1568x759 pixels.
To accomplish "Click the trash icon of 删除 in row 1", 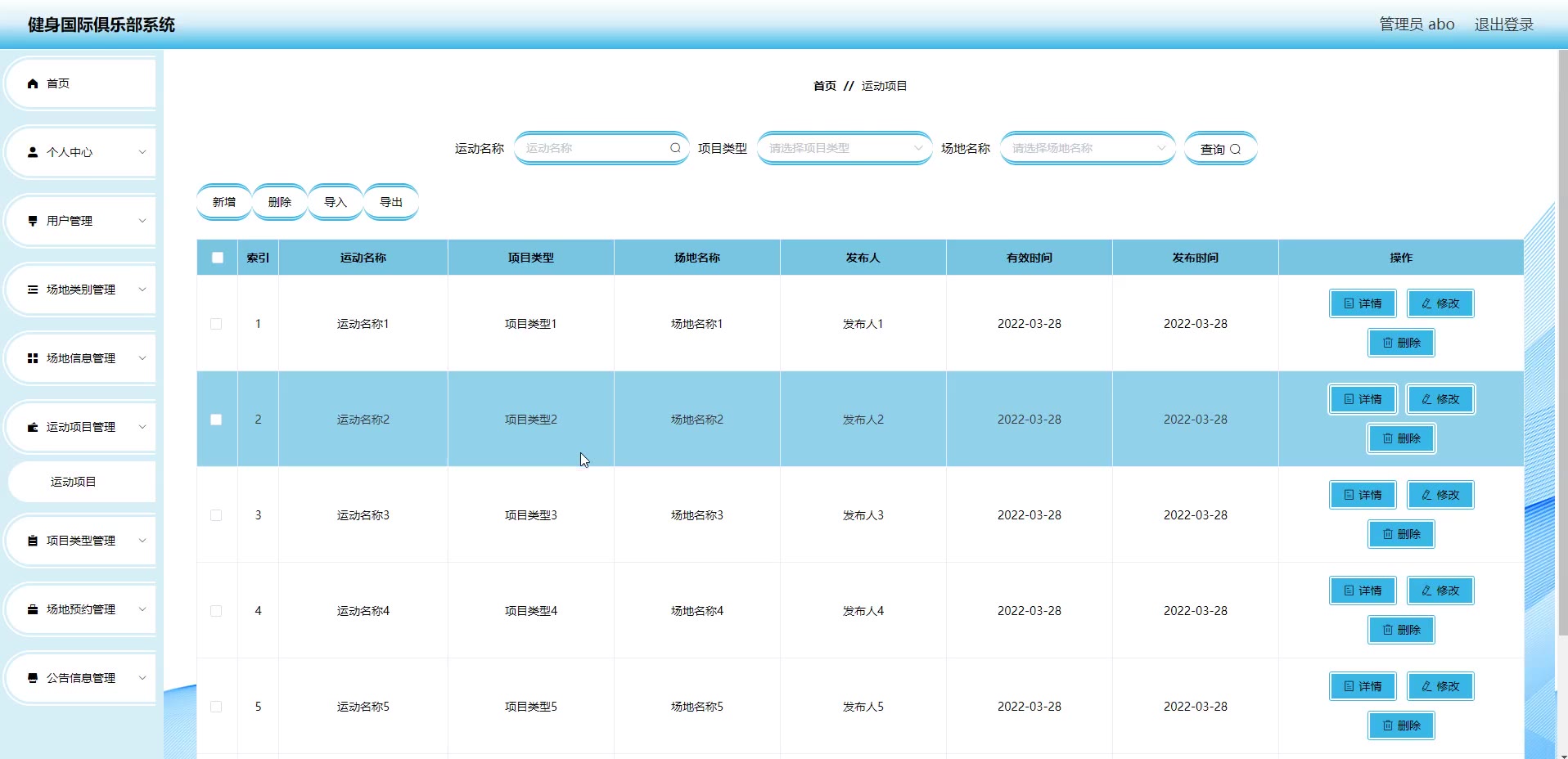I will (x=1388, y=343).
